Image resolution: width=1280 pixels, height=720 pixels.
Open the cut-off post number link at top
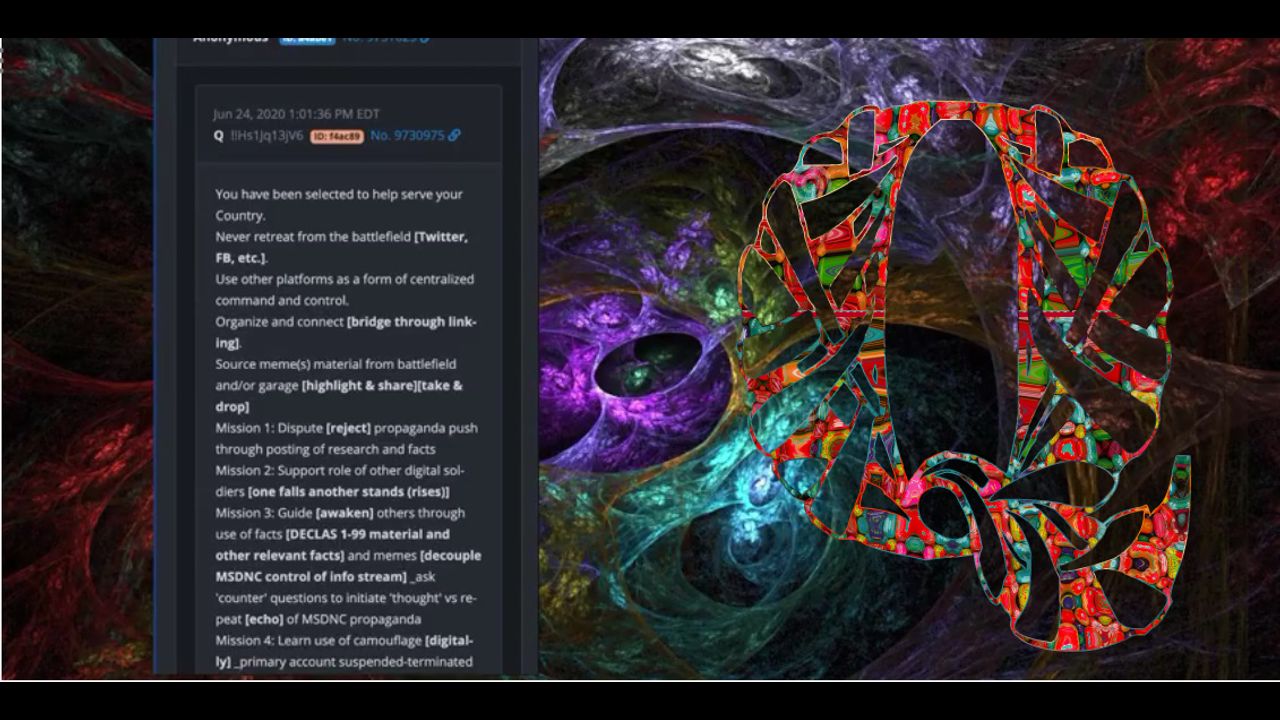pos(380,40)
